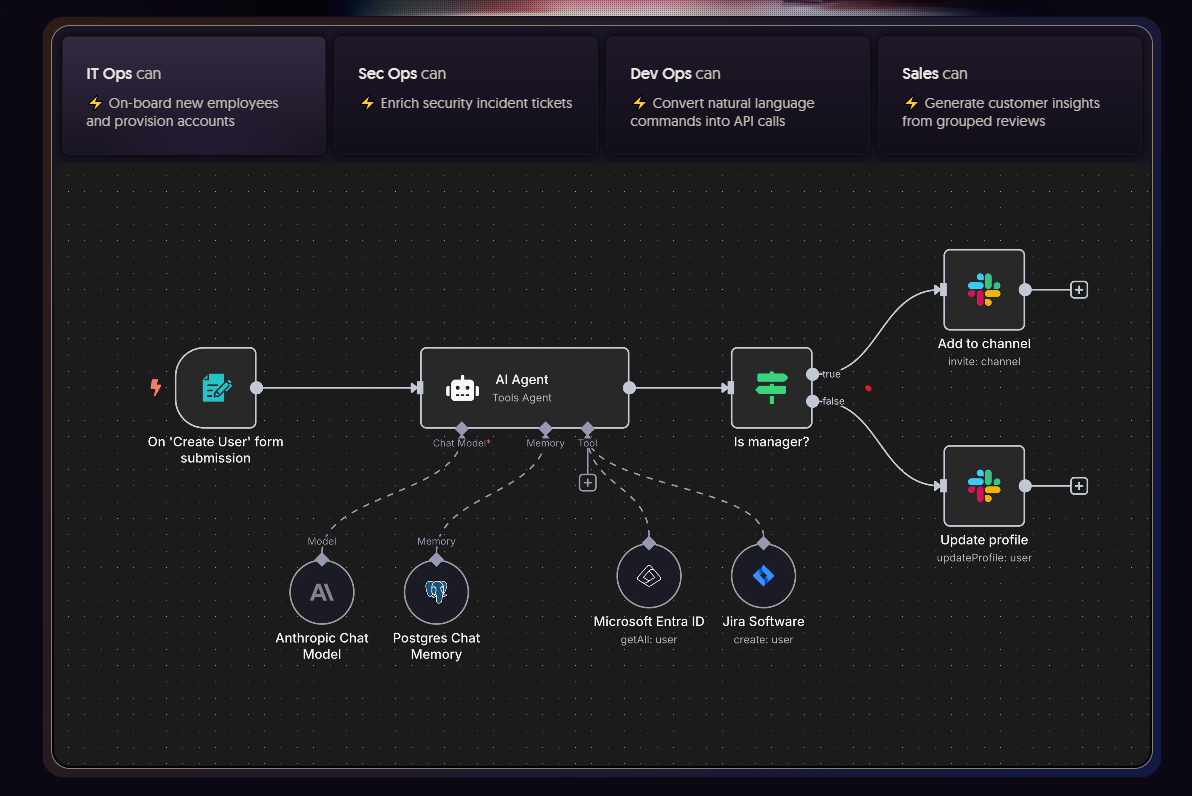Add a node after 'Add to channel'
Viewport: 1192px width, 796px height.
pyautogui.click(x=1079, y=290)
